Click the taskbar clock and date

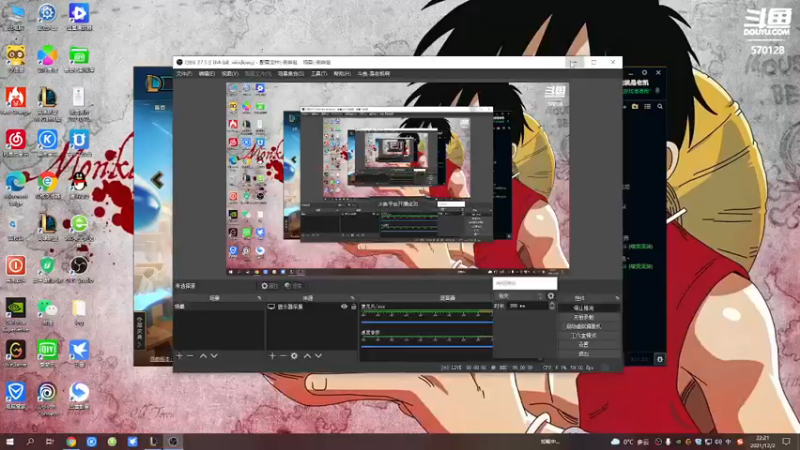[762, 442]
